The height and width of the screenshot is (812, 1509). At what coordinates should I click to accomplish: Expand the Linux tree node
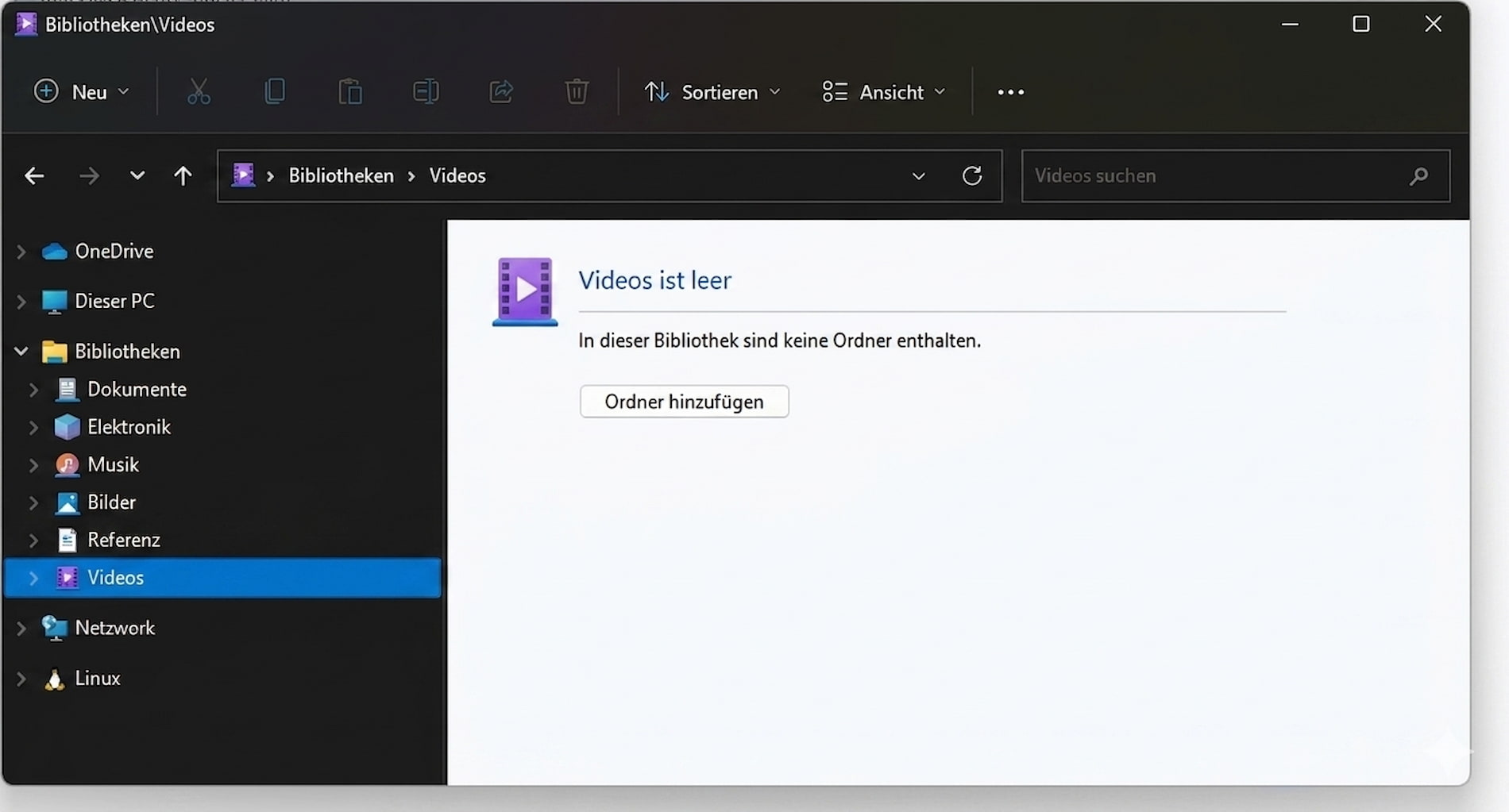click(21, 679)
